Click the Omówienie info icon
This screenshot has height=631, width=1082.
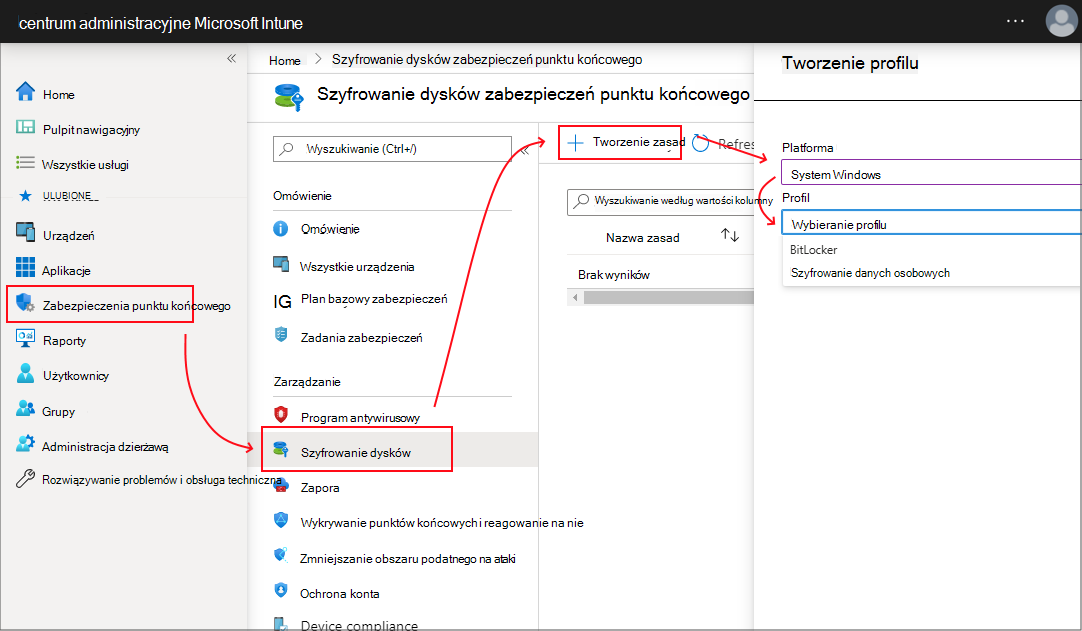(x=281, y=229)
